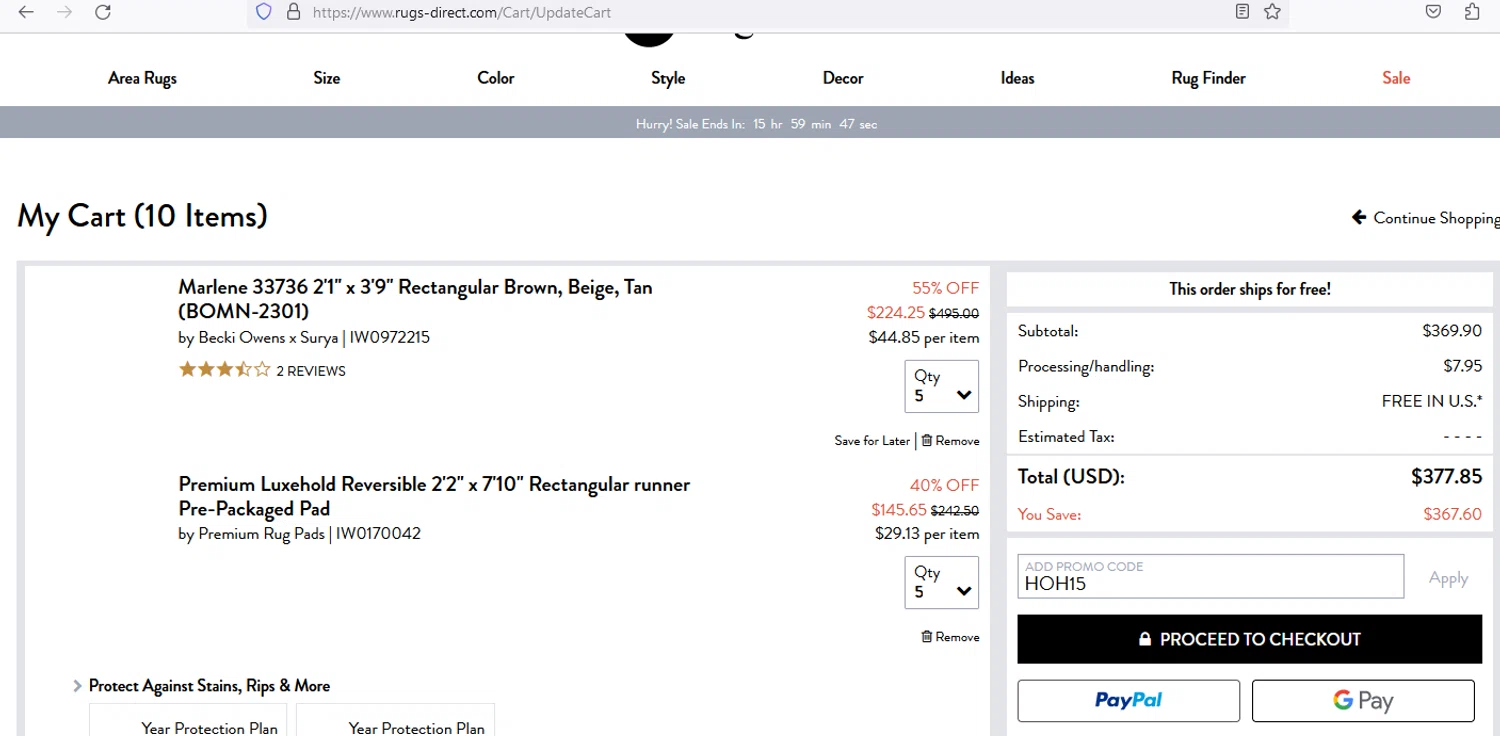Open the Size menu
The height and width of the screenshot is (736, 1500).
coord(327,78)
